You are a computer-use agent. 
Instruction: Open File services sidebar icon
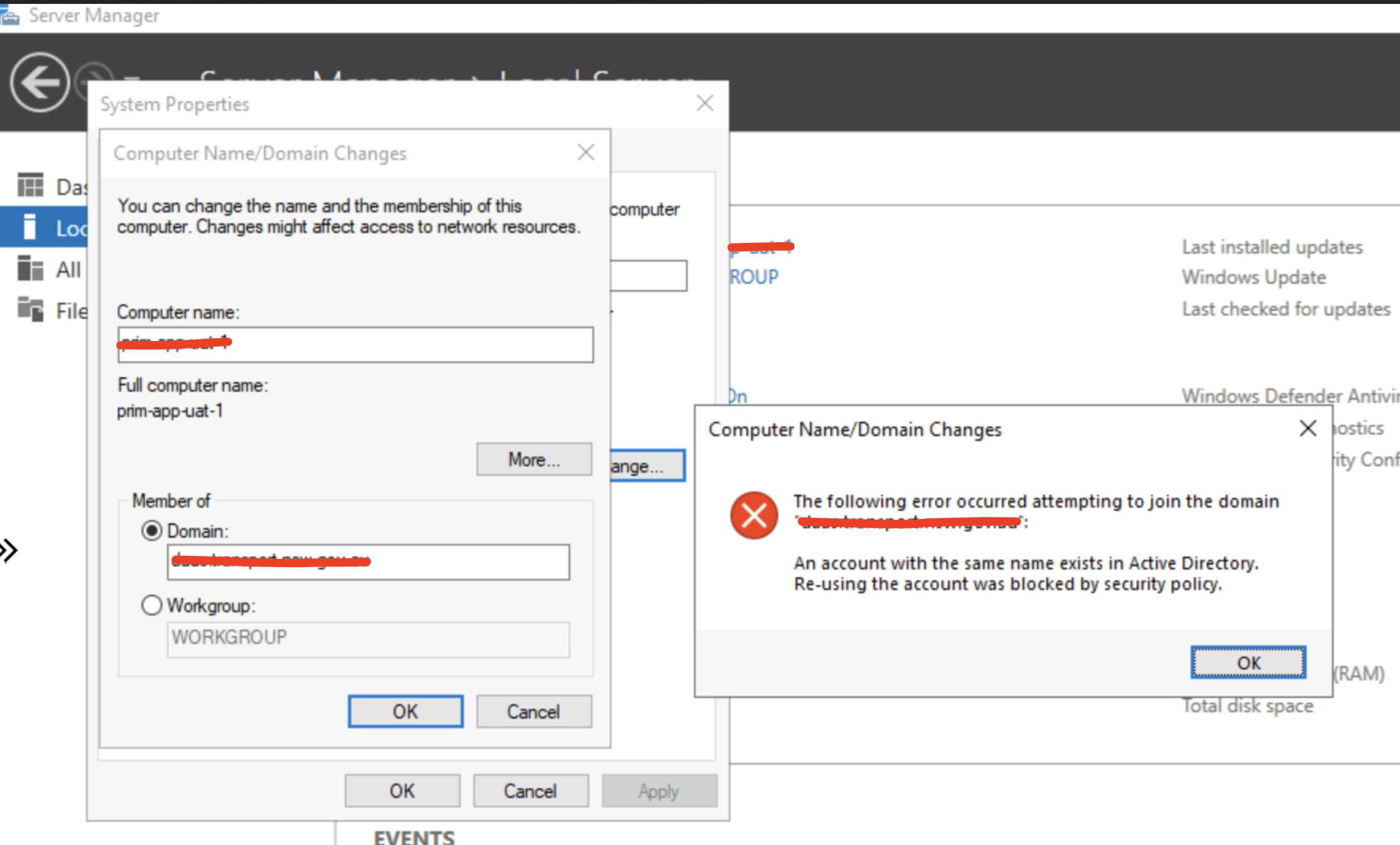click(30, 310)
